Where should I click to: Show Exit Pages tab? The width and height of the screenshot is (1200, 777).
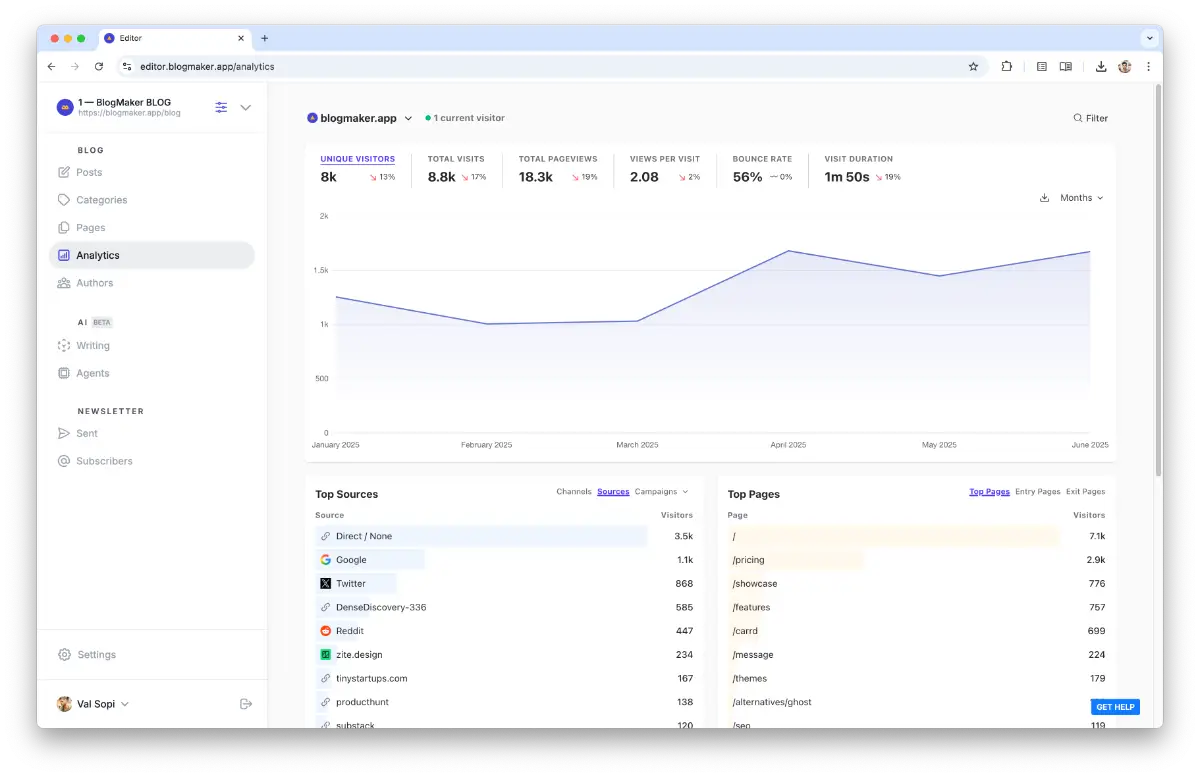pos(1085,492)
